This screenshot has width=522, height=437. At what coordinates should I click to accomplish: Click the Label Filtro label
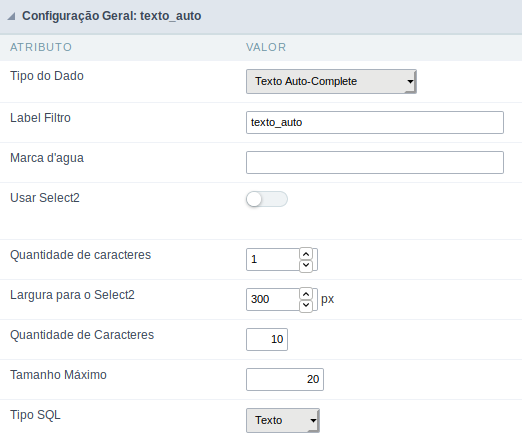[x=40, y=118]
